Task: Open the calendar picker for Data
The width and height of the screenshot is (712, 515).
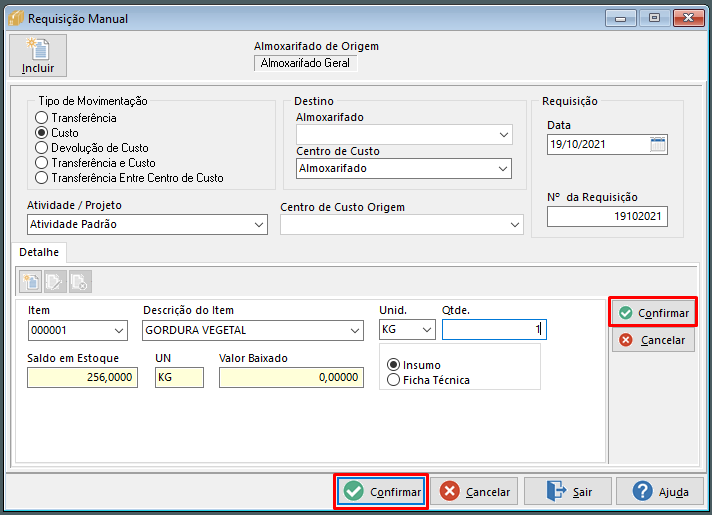Action: [x=658, y=144]
